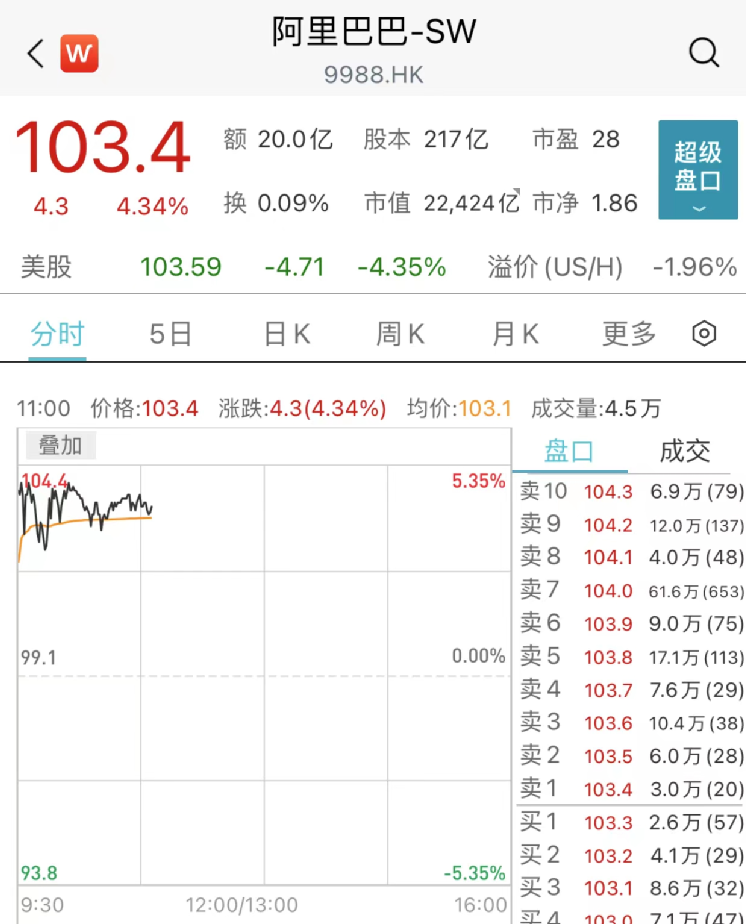Screen dimensions: 746x924
Task: Click the 叠加 overlay button on the chart
Action: [59, 446]
